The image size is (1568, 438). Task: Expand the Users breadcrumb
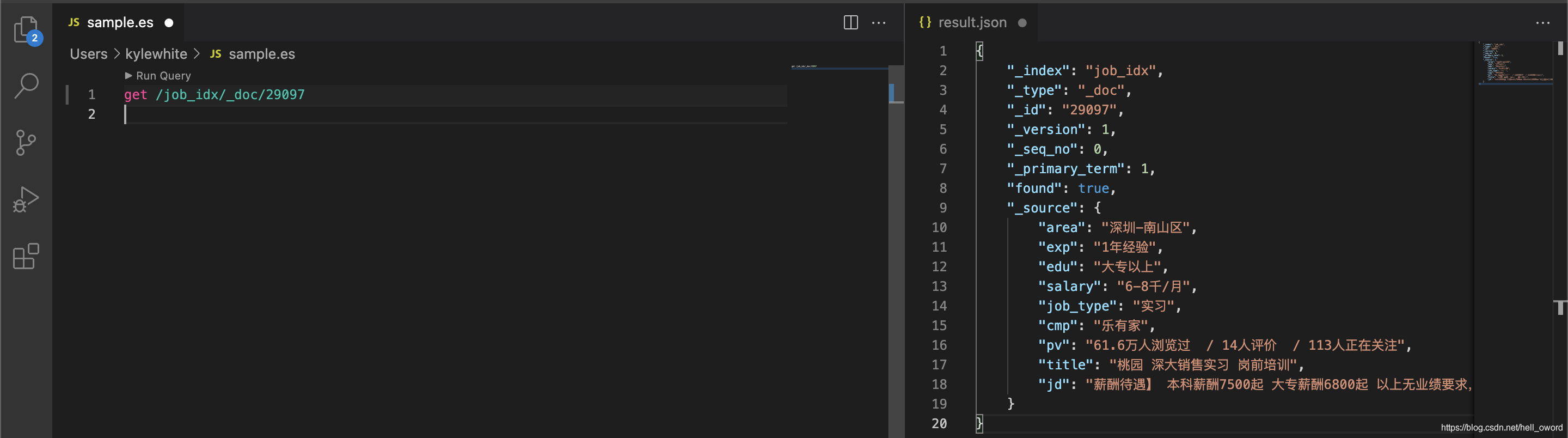pos(88,53)
